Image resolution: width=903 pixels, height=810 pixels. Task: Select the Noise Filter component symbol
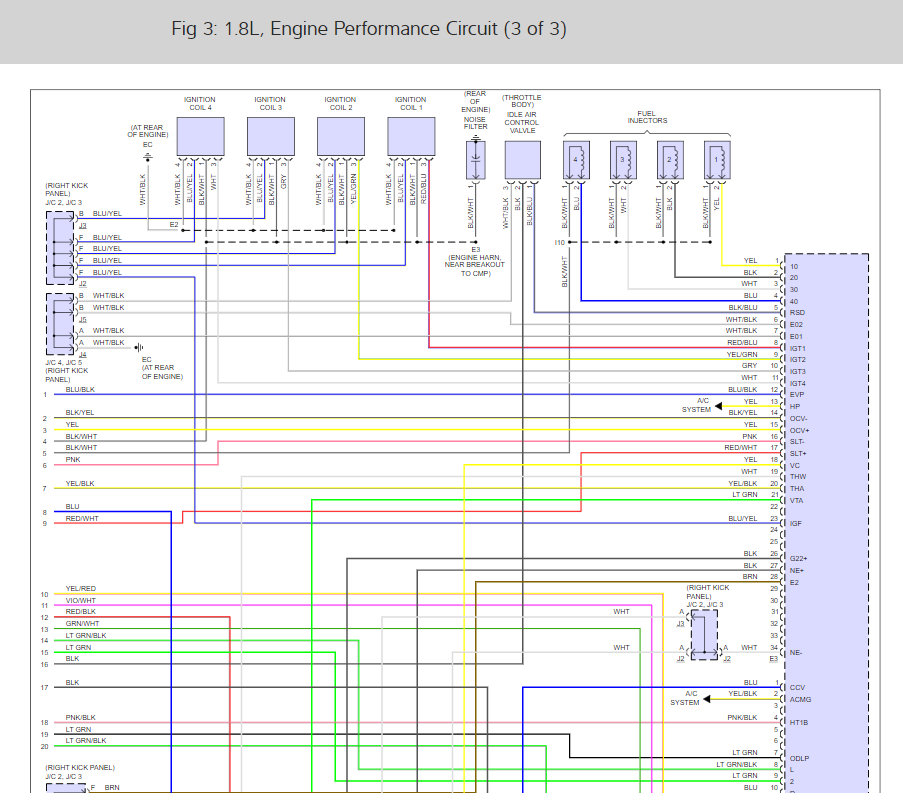pyautogui.click(x=476, y=159)
